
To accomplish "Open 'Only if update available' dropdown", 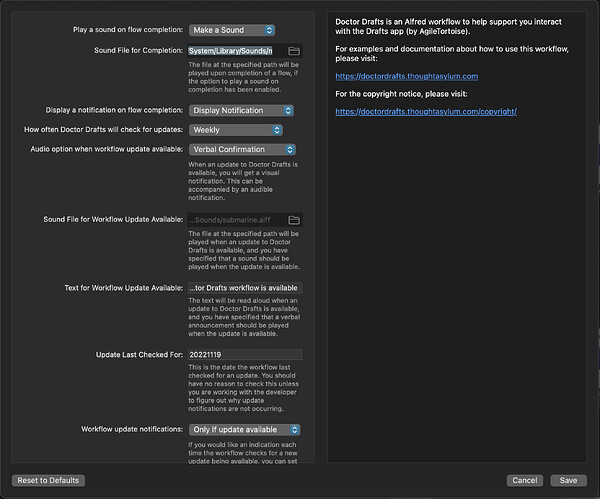I will click(245, 430).
